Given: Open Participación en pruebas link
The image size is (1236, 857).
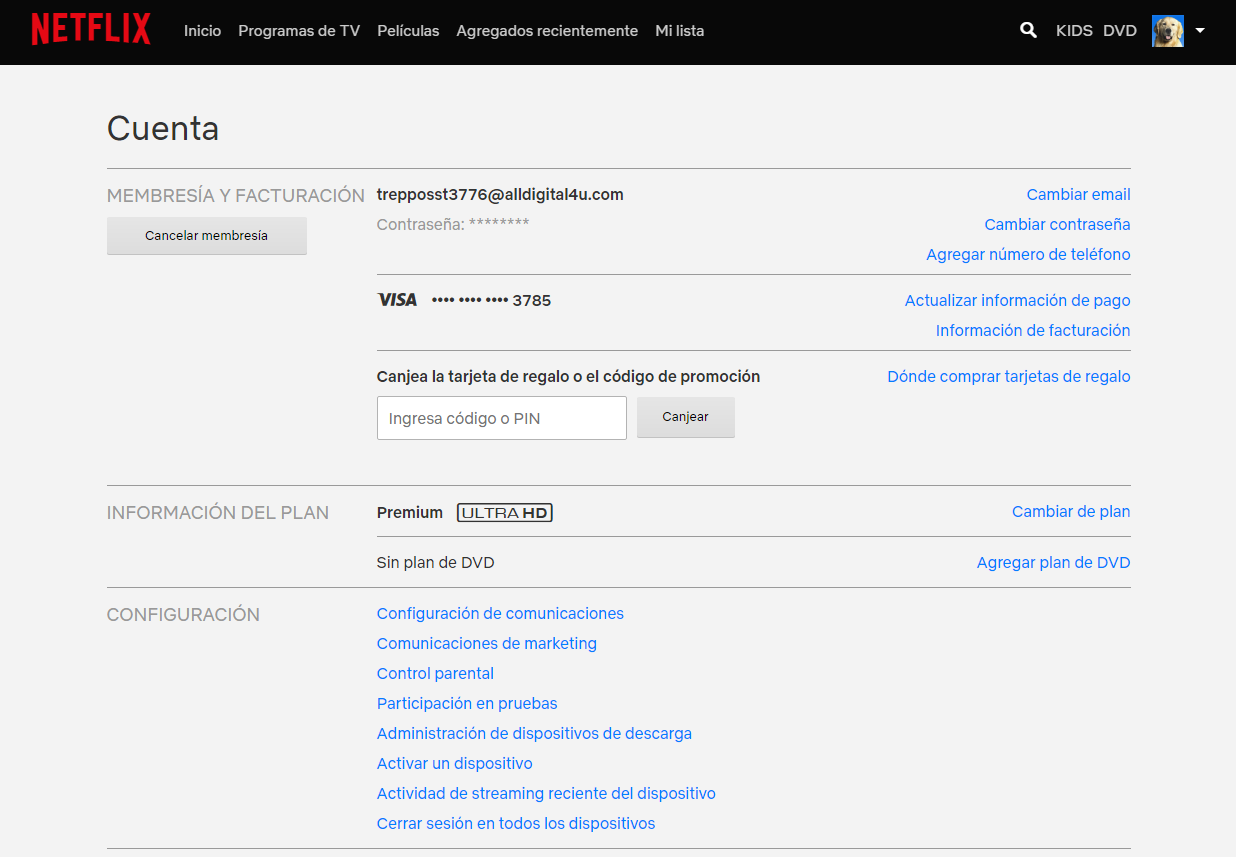Looking at the screenshot, I should (467, 704).
